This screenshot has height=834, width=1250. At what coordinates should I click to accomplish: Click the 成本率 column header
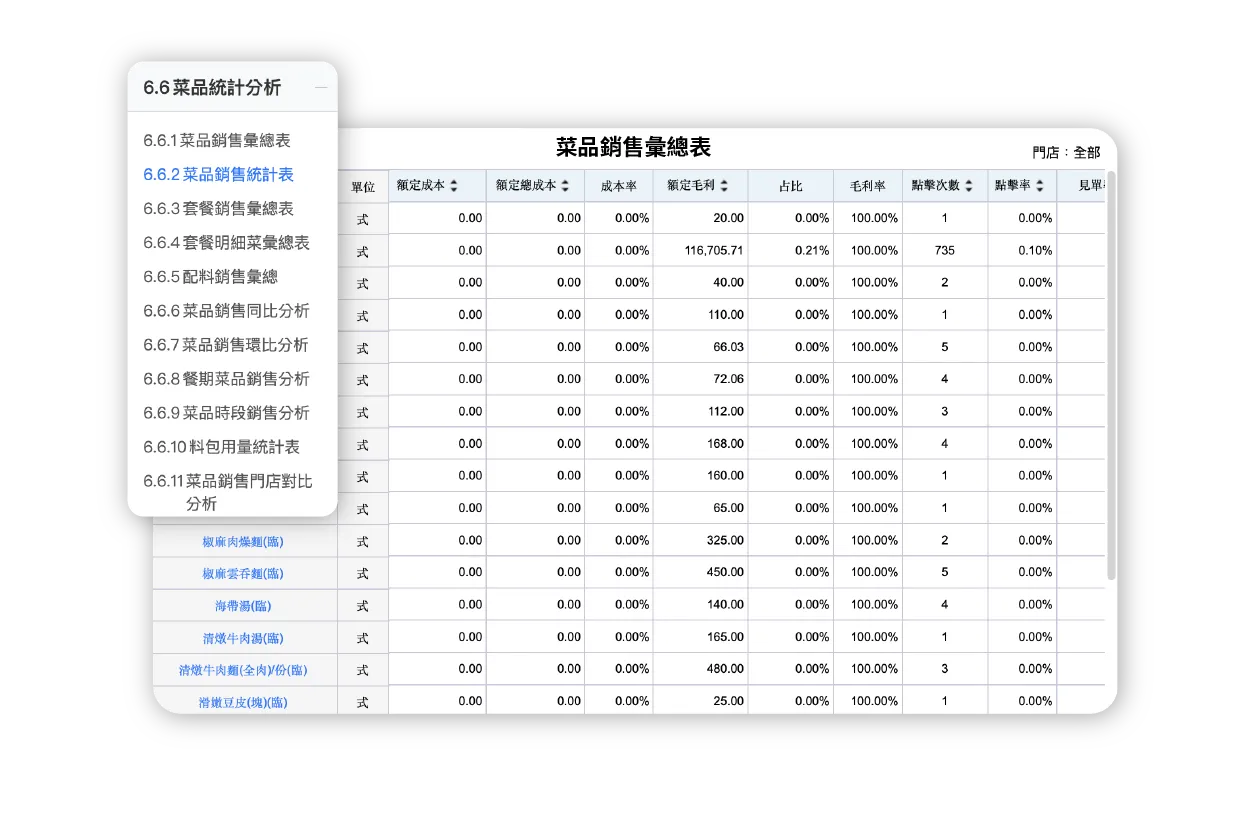(x=619, y=186)
